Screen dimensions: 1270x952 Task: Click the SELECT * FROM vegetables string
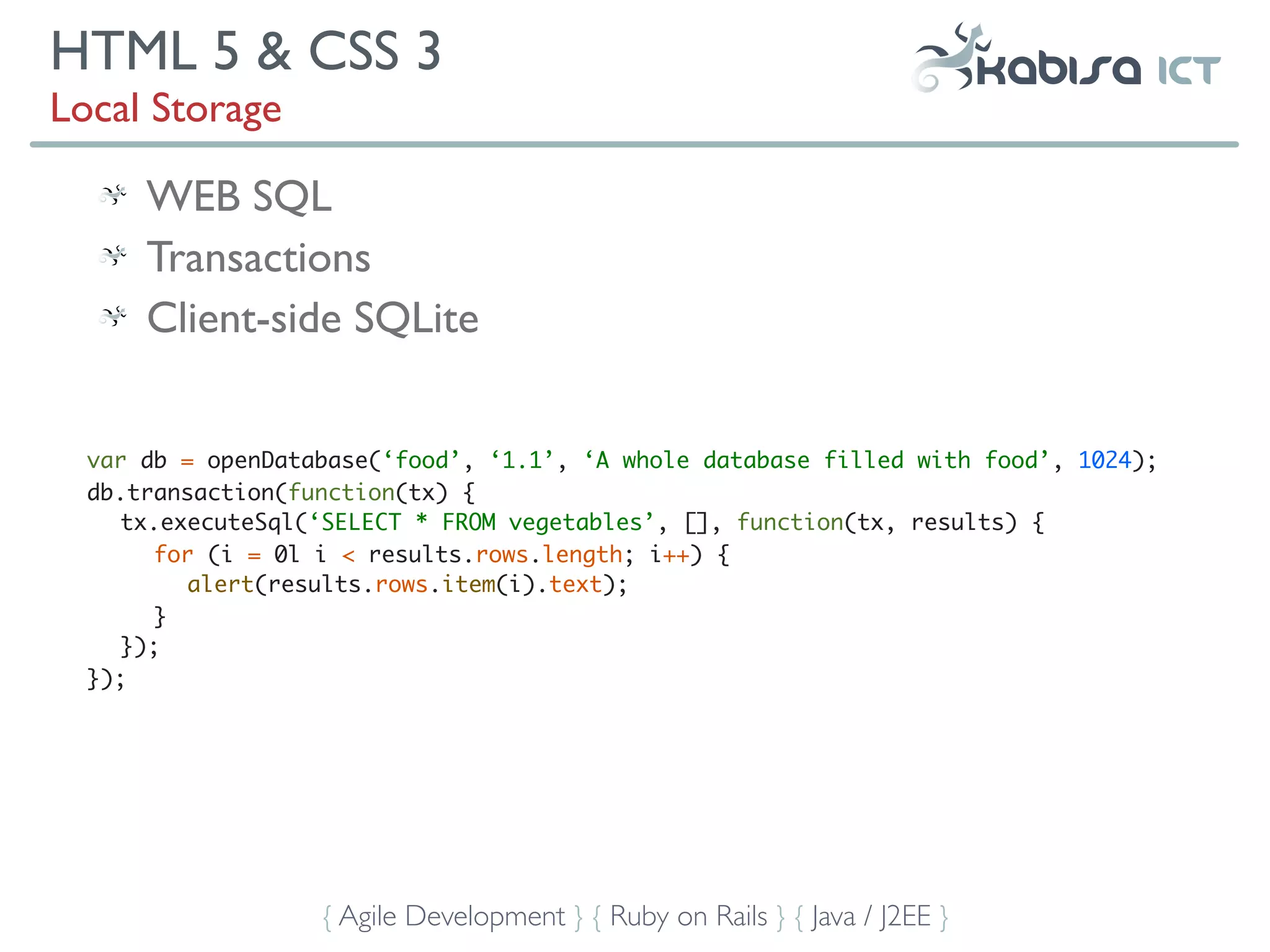click(481, 522)
